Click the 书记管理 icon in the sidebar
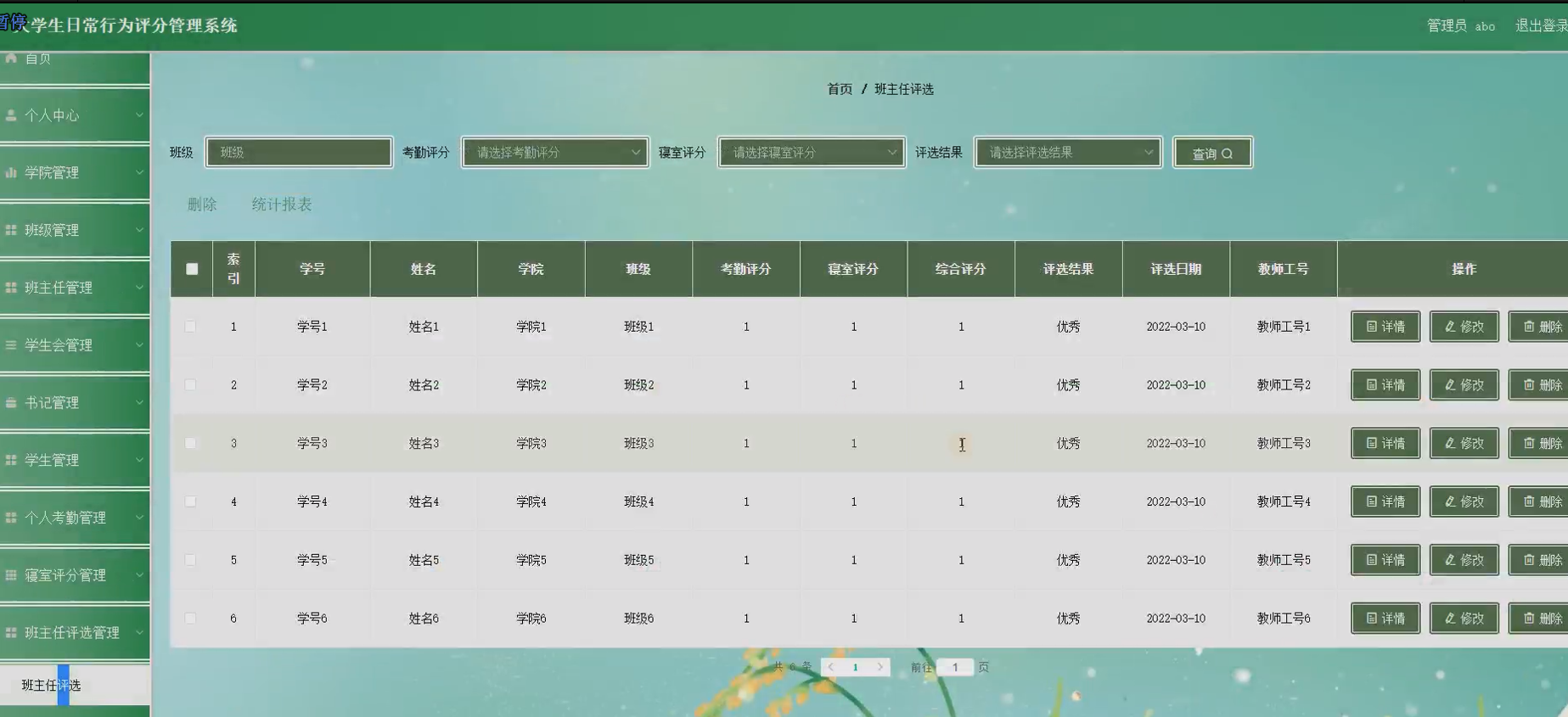This screenshot has width=1568, height=717. [x=11, y=402]
